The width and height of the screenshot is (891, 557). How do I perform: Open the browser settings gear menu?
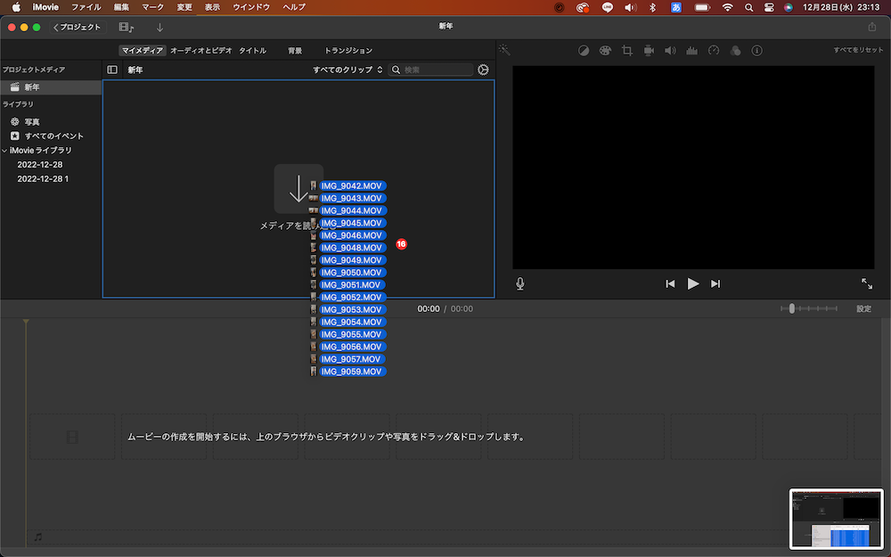[484, 70]
